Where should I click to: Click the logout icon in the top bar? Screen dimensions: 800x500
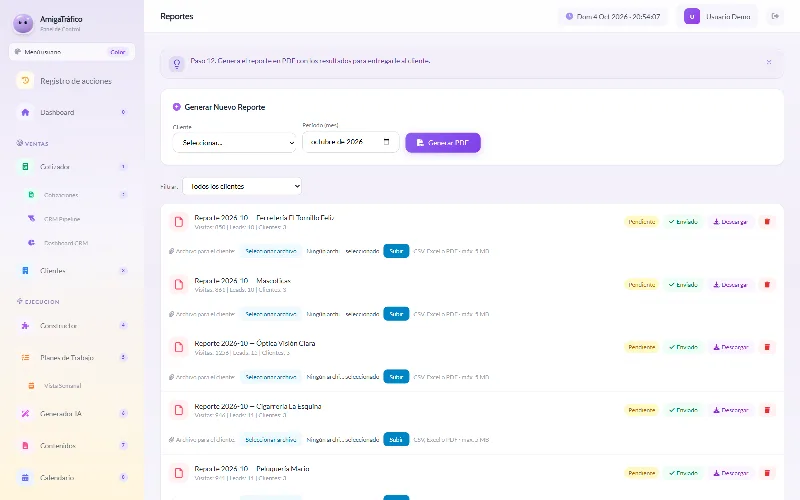tap(775, 16)
